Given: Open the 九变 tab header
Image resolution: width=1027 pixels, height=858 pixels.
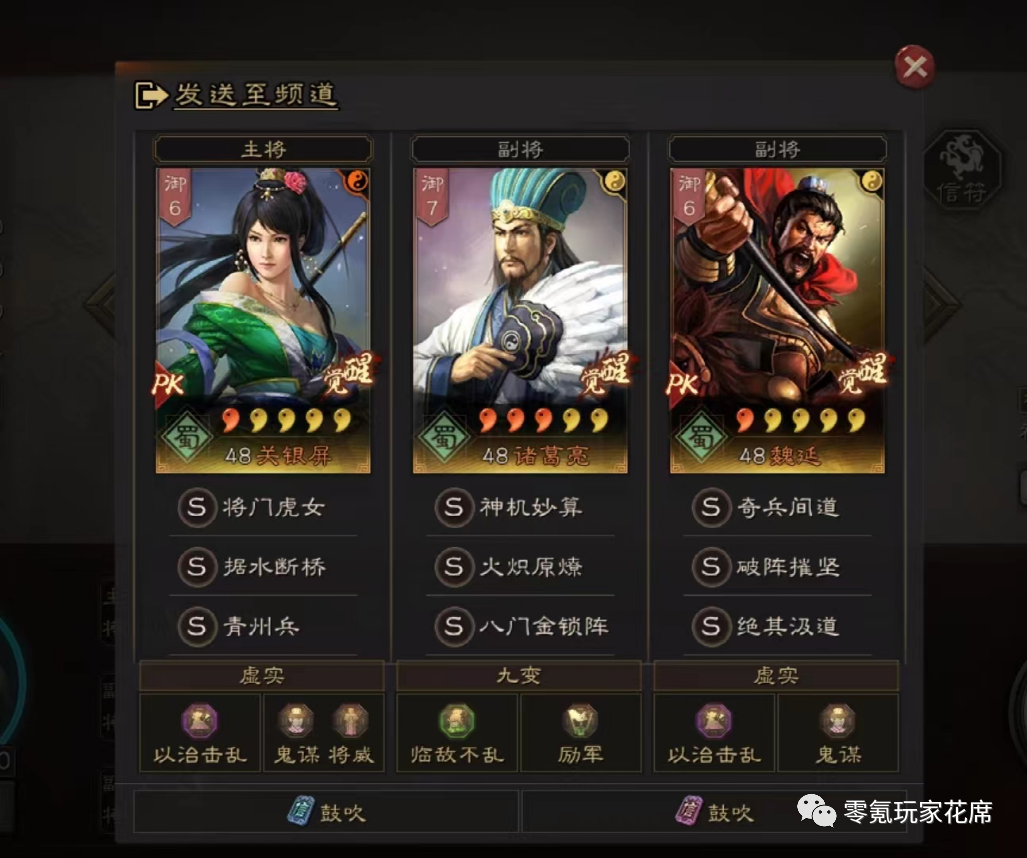Looking at the screenshot, I should click(519, 675).
